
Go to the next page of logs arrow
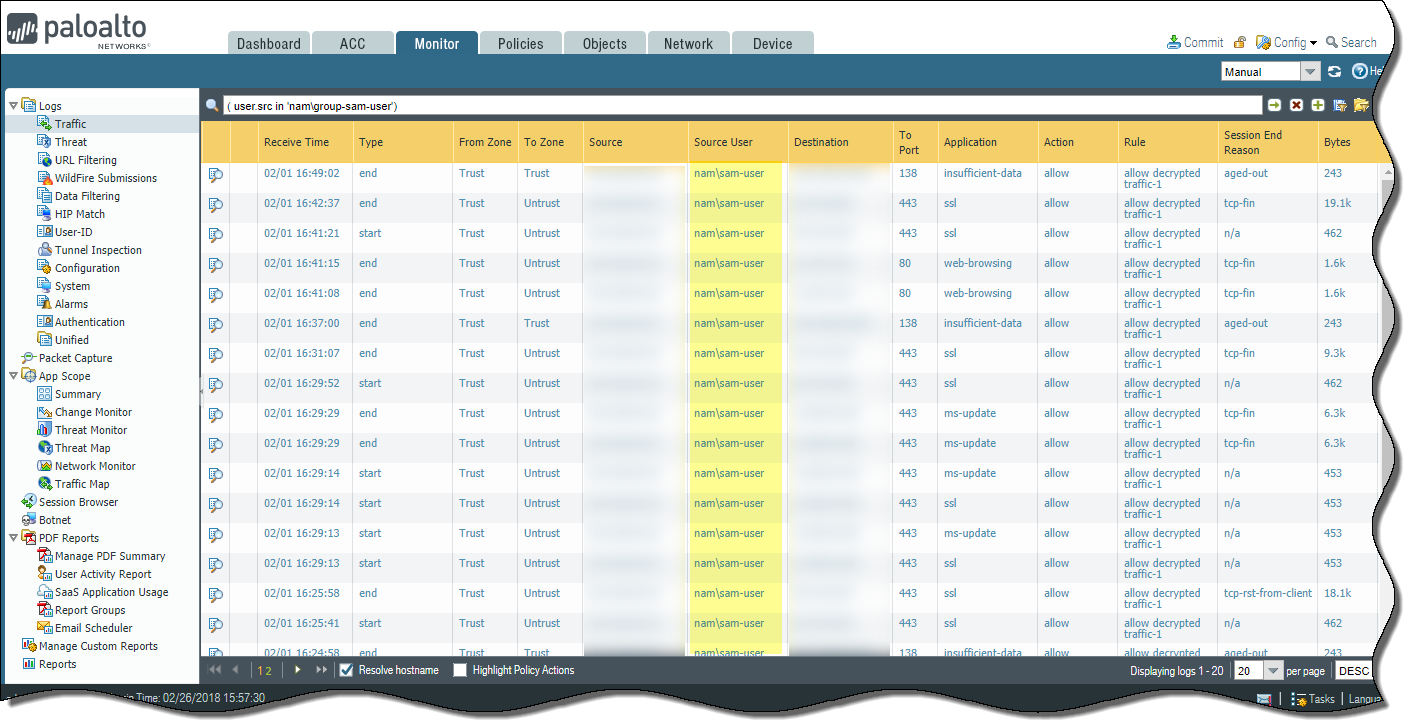[297, 670]
